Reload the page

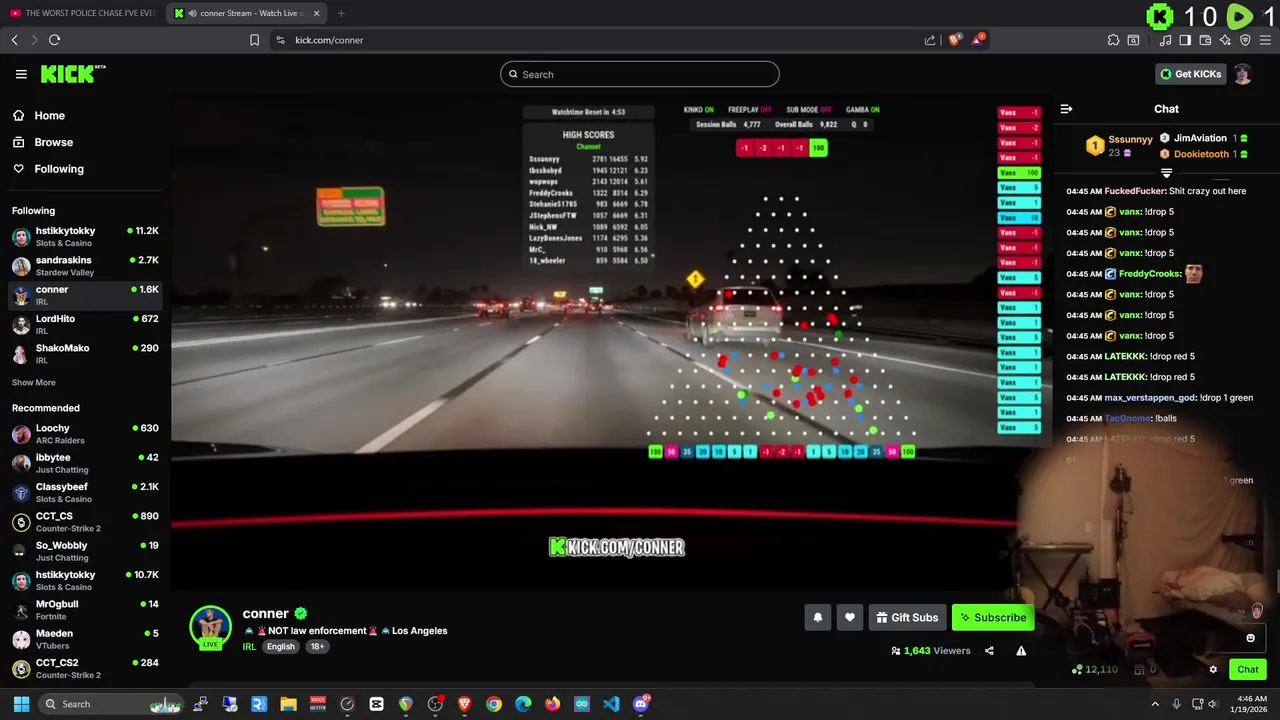tap(54, 40)
